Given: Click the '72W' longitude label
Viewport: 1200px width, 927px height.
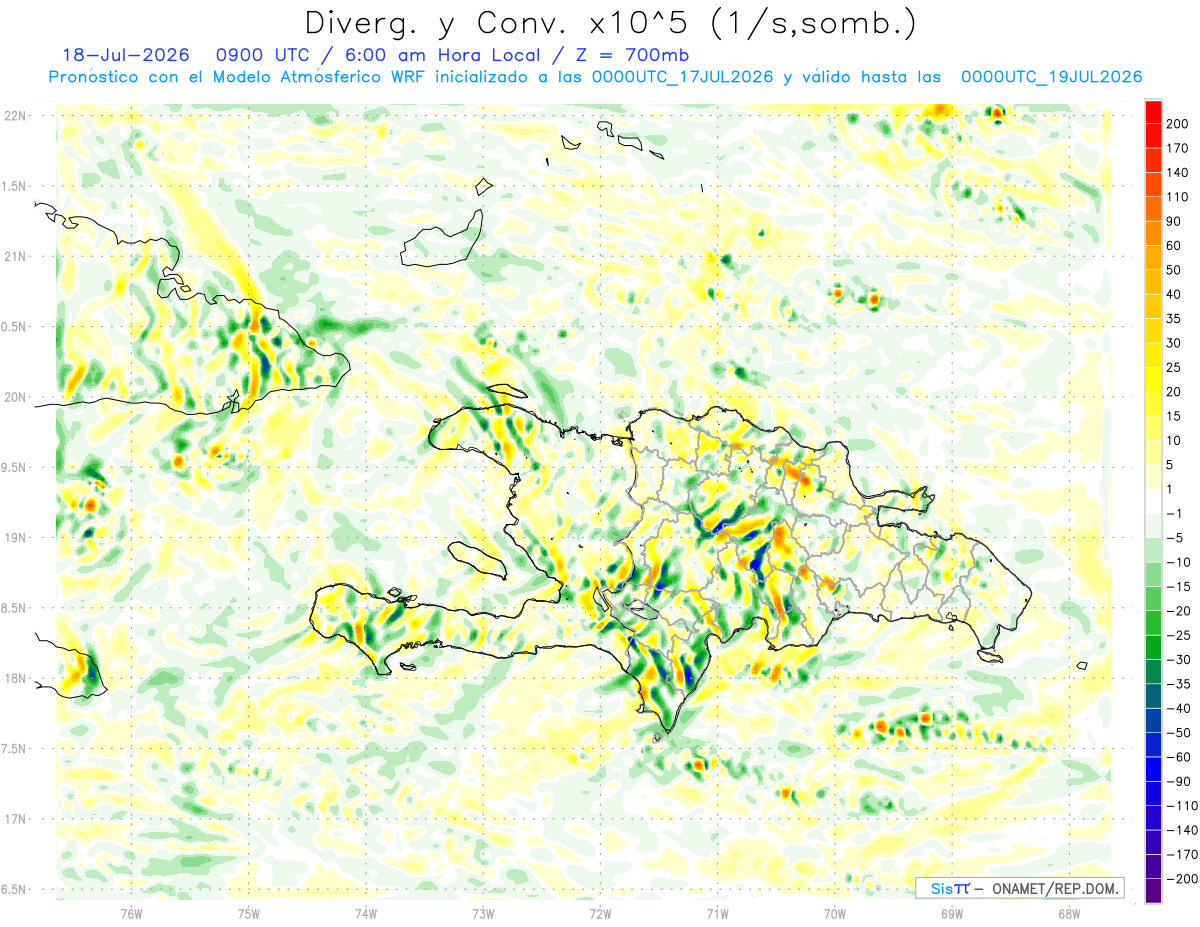Looking at the screenshot, I should tap(600, 913).
